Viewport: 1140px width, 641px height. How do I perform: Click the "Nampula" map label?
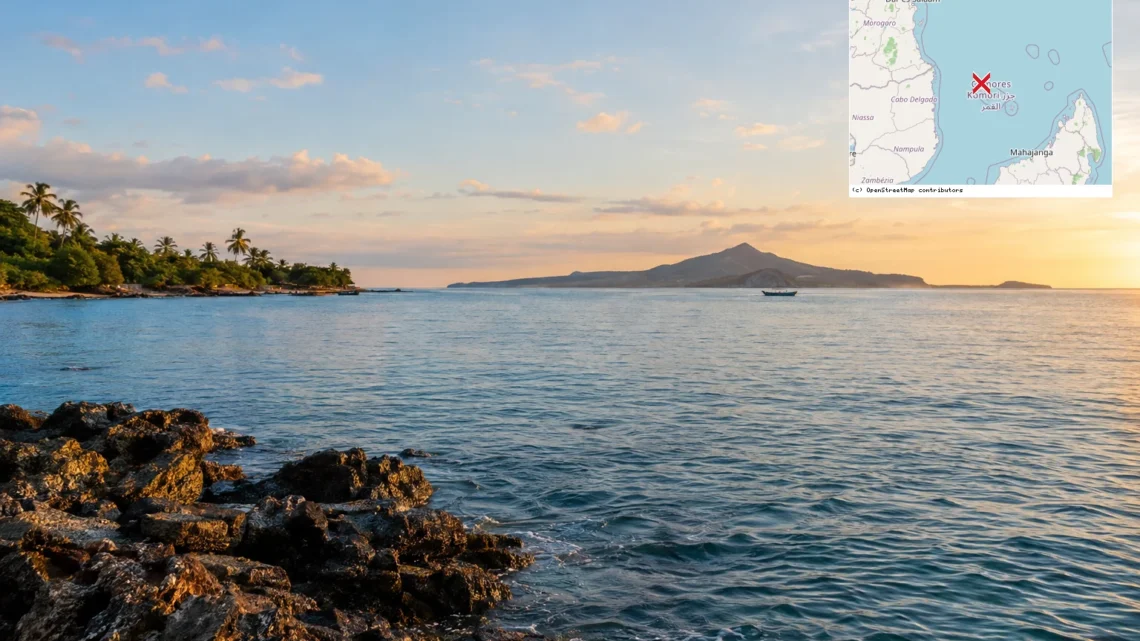click(909, 149)
